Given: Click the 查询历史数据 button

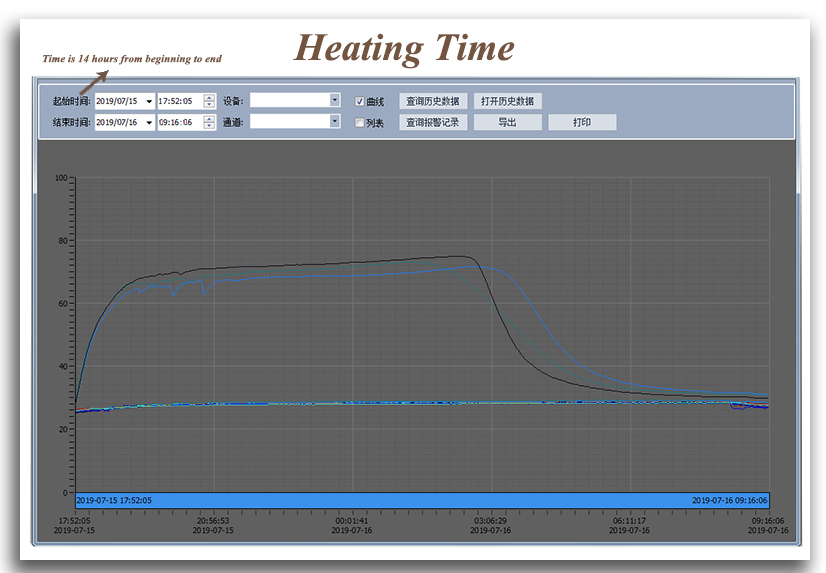Looking at the screenshot, I should [x=433, y=101].
